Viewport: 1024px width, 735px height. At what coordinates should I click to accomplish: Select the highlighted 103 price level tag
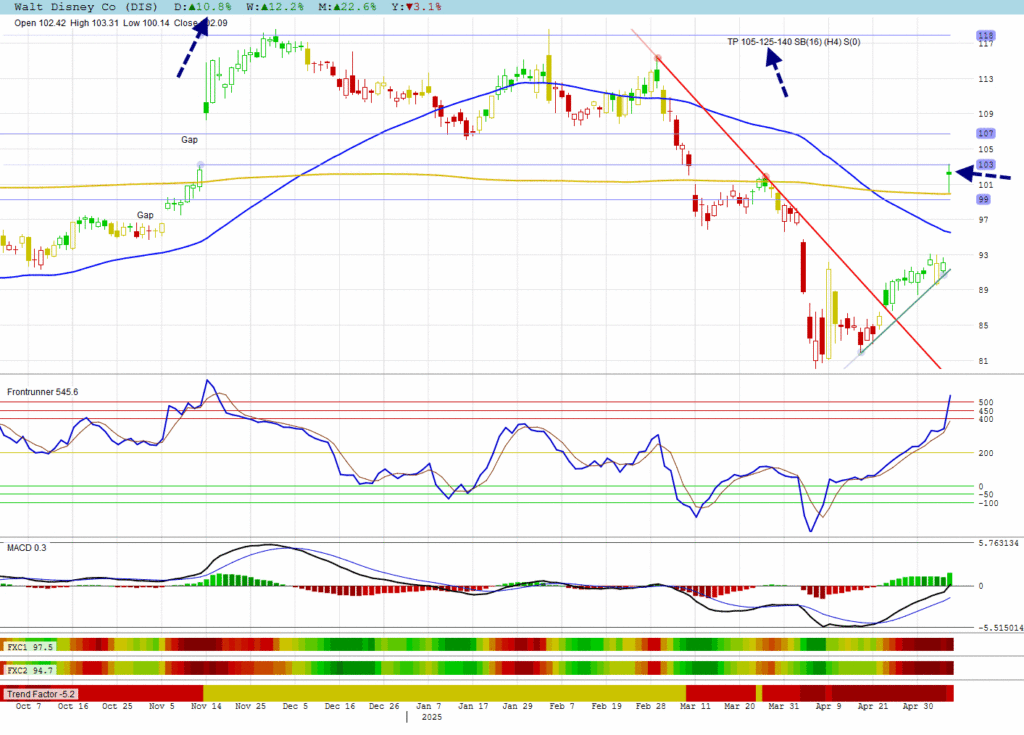coord(985,165)
